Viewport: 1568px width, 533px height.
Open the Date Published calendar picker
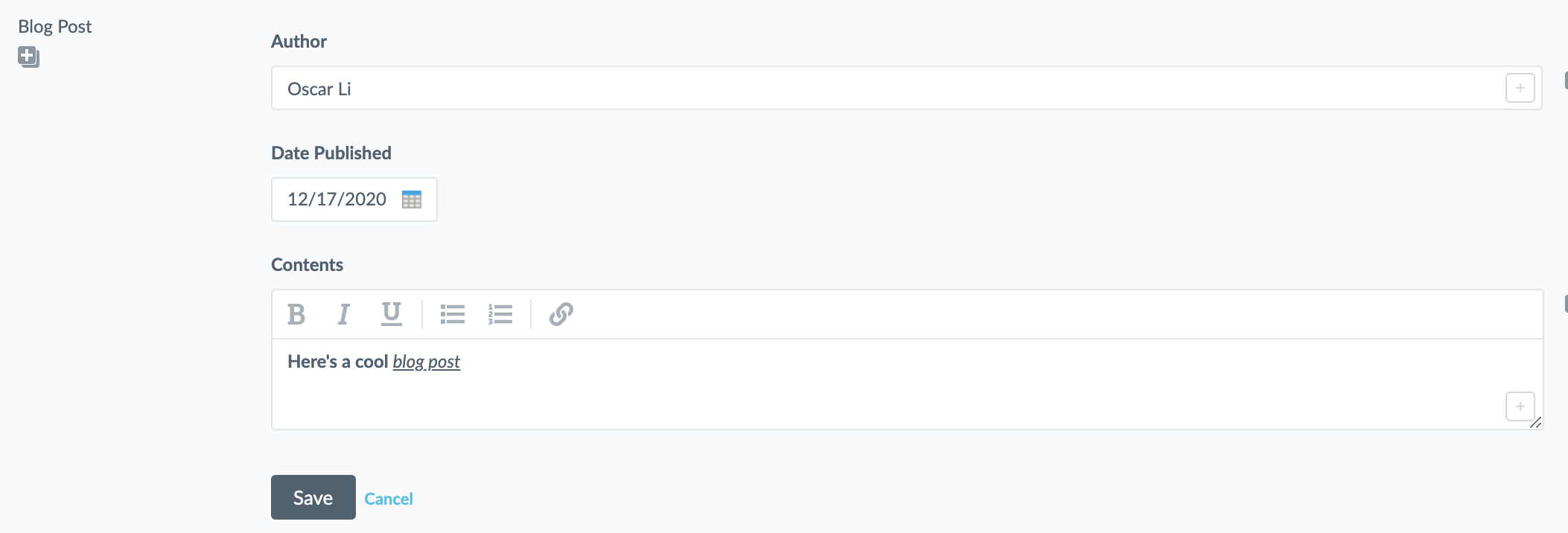pos(412,200)
